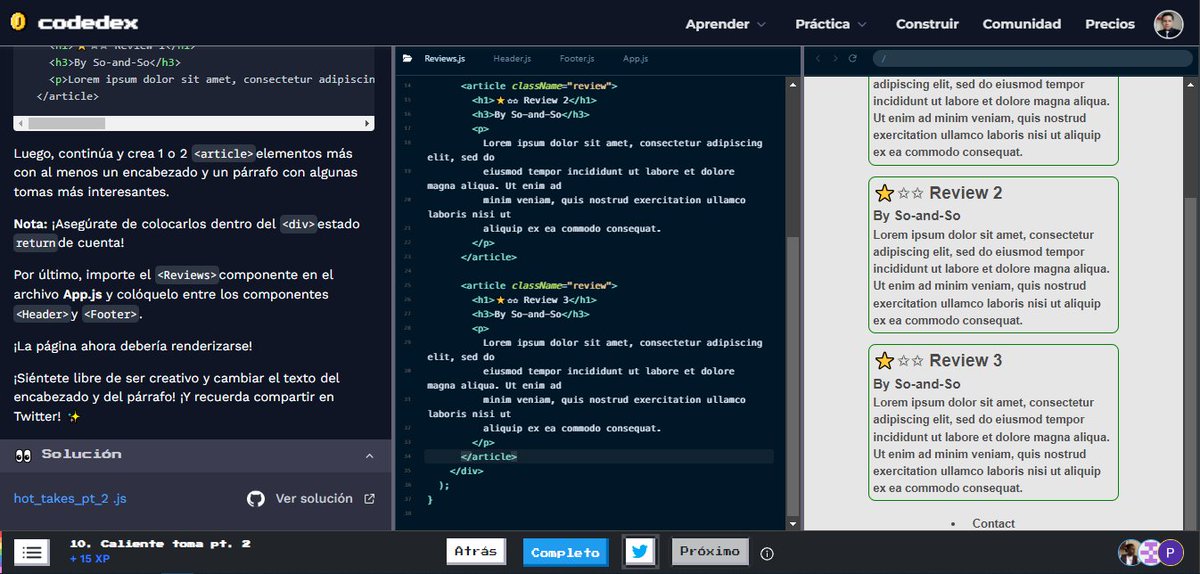
Task: Open the Construir nav item
Action: tap(927, 24)
